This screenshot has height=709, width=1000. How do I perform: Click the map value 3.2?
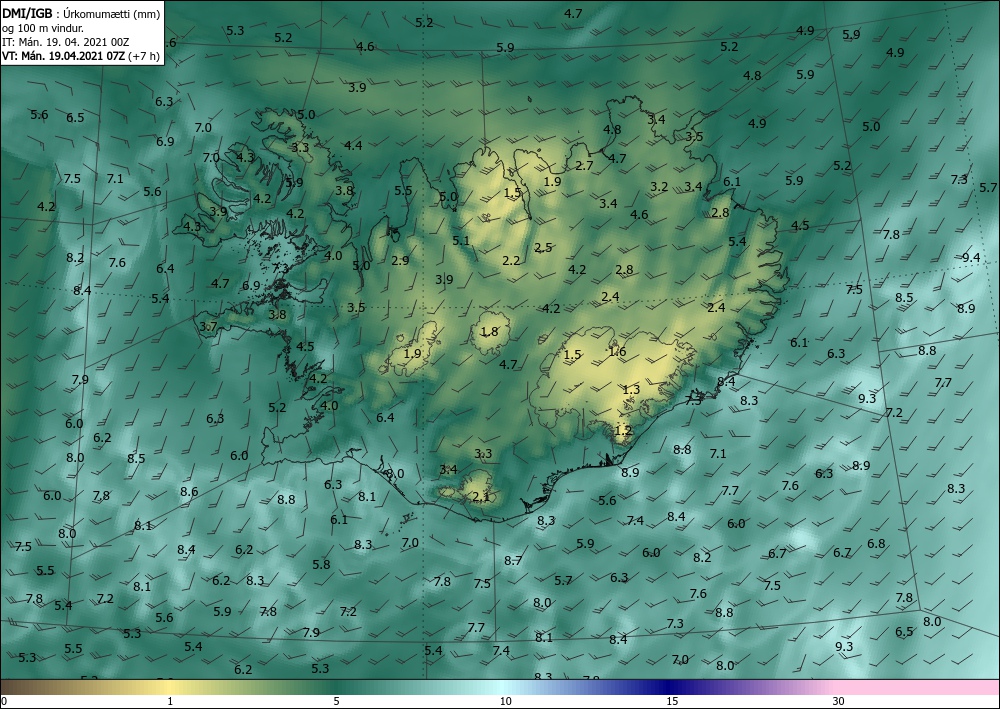point(659,187)
